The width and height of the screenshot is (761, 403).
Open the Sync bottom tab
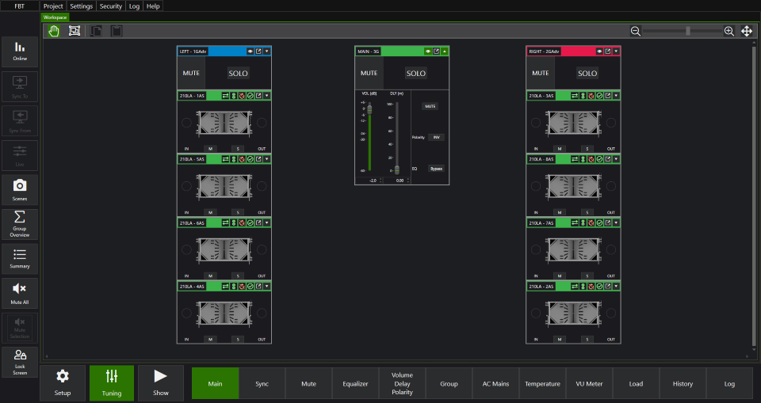pyautogui.click(x=262, y=384)
